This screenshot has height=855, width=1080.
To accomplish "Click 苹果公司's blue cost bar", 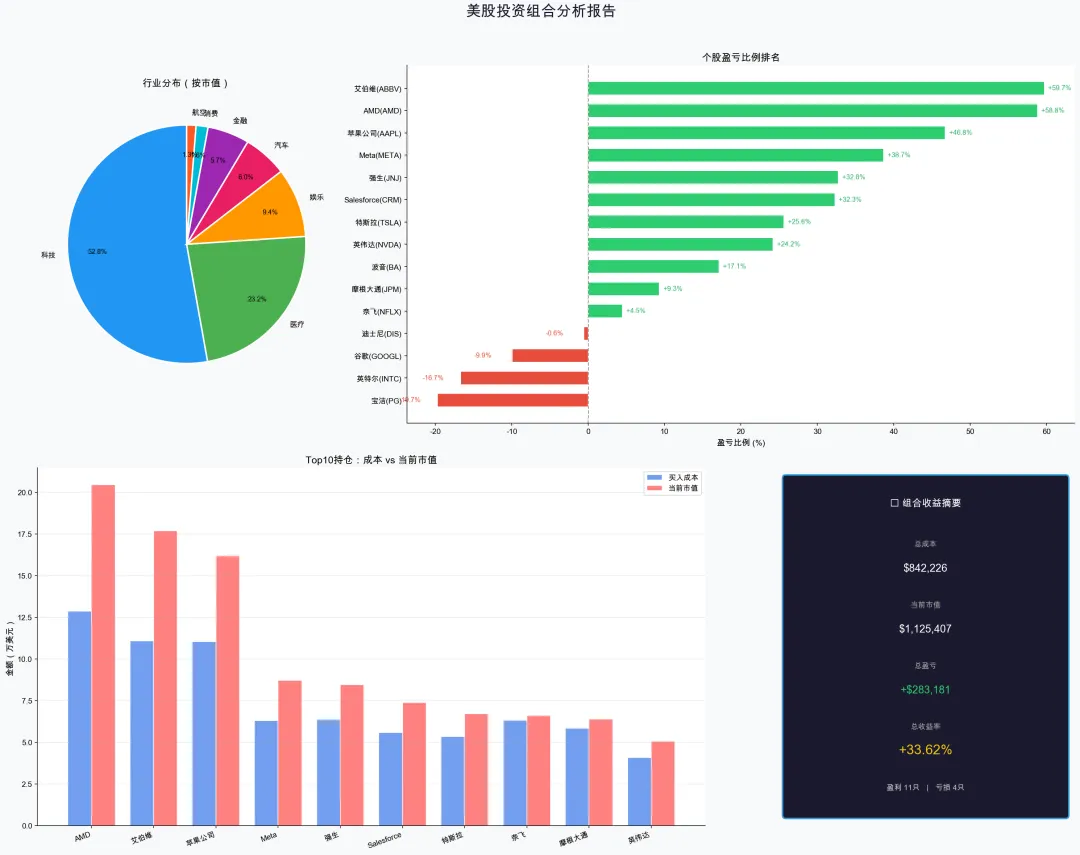I will point(204,734).
